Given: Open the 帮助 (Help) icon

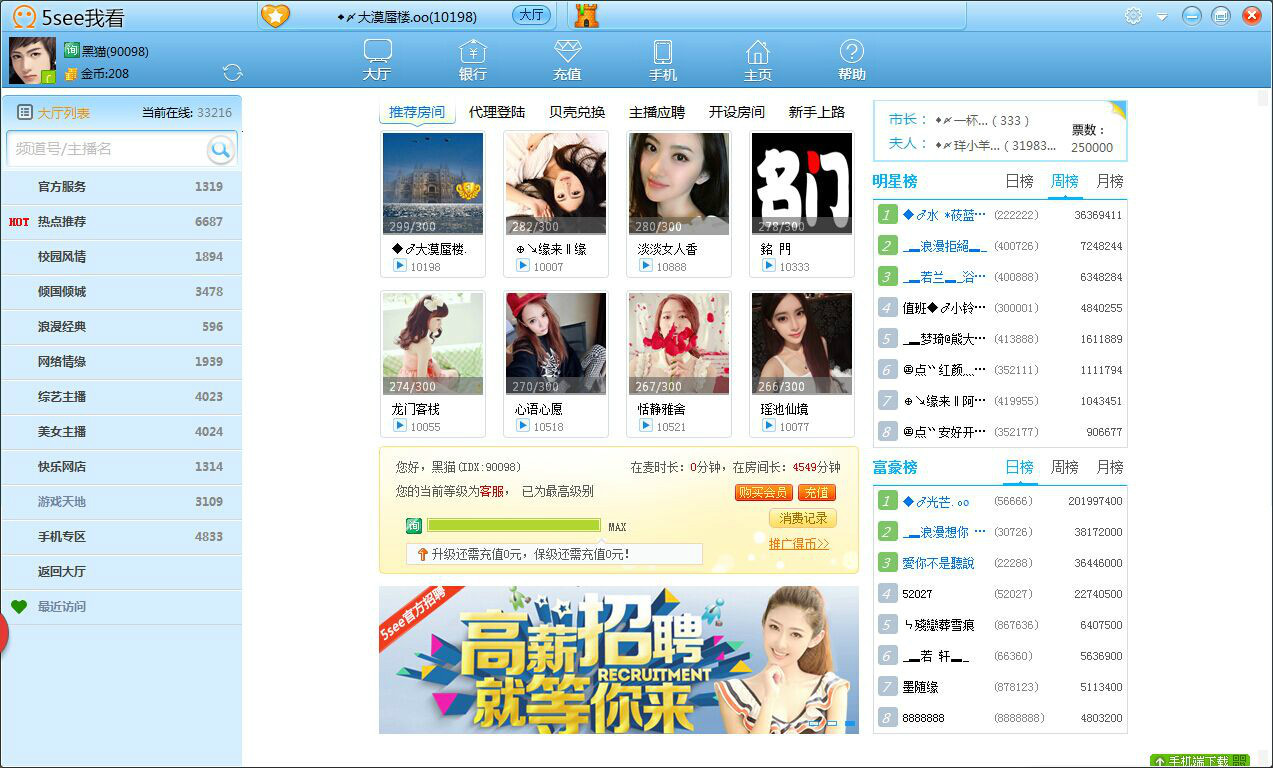Looking at the screenshot, I should pos(851,60).
